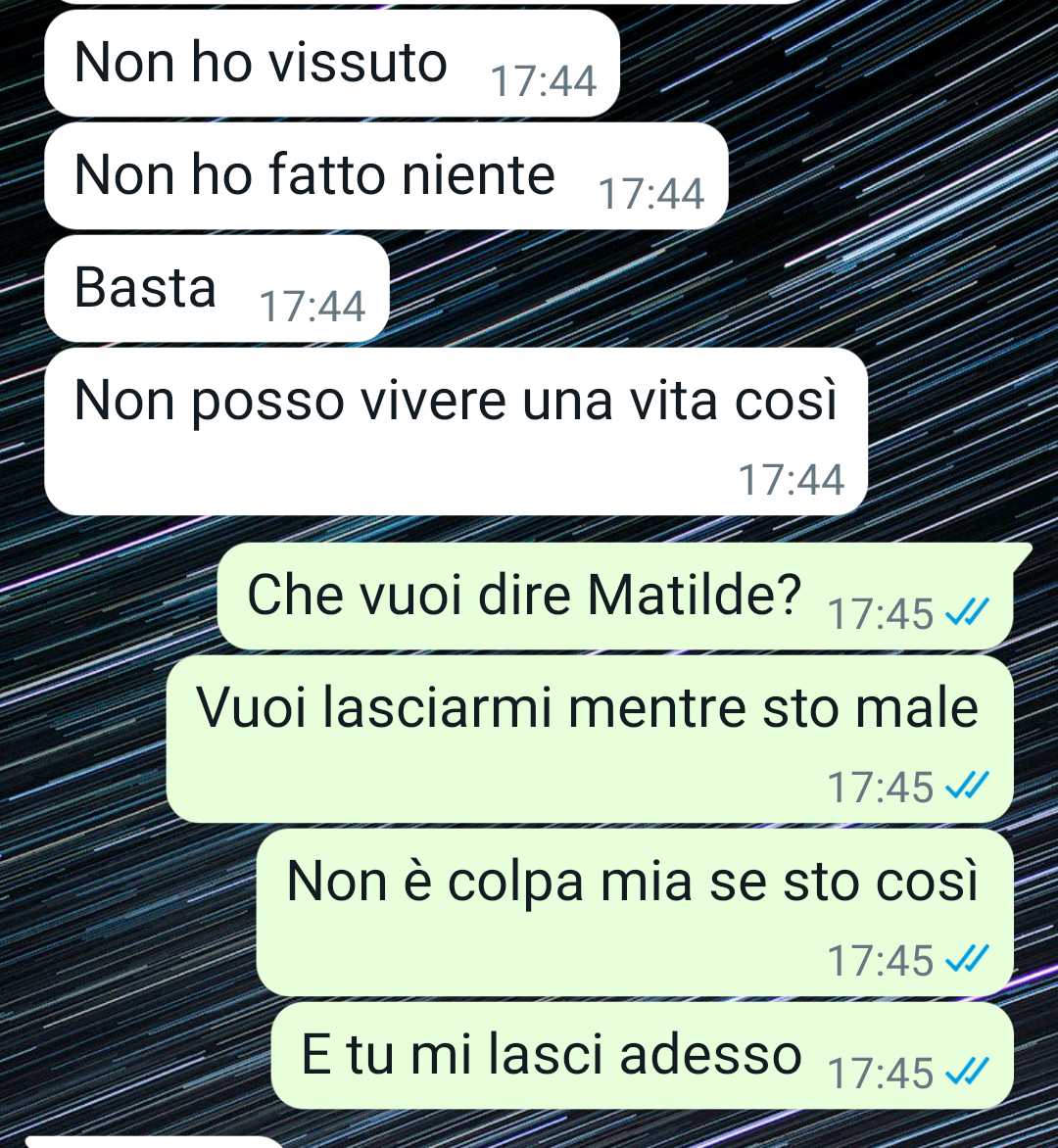Viewport: 1058px width, 1148px height.
Task: Tap the 'Basta' message bubble
Action: pyautogui.click(x=216, y=288)
